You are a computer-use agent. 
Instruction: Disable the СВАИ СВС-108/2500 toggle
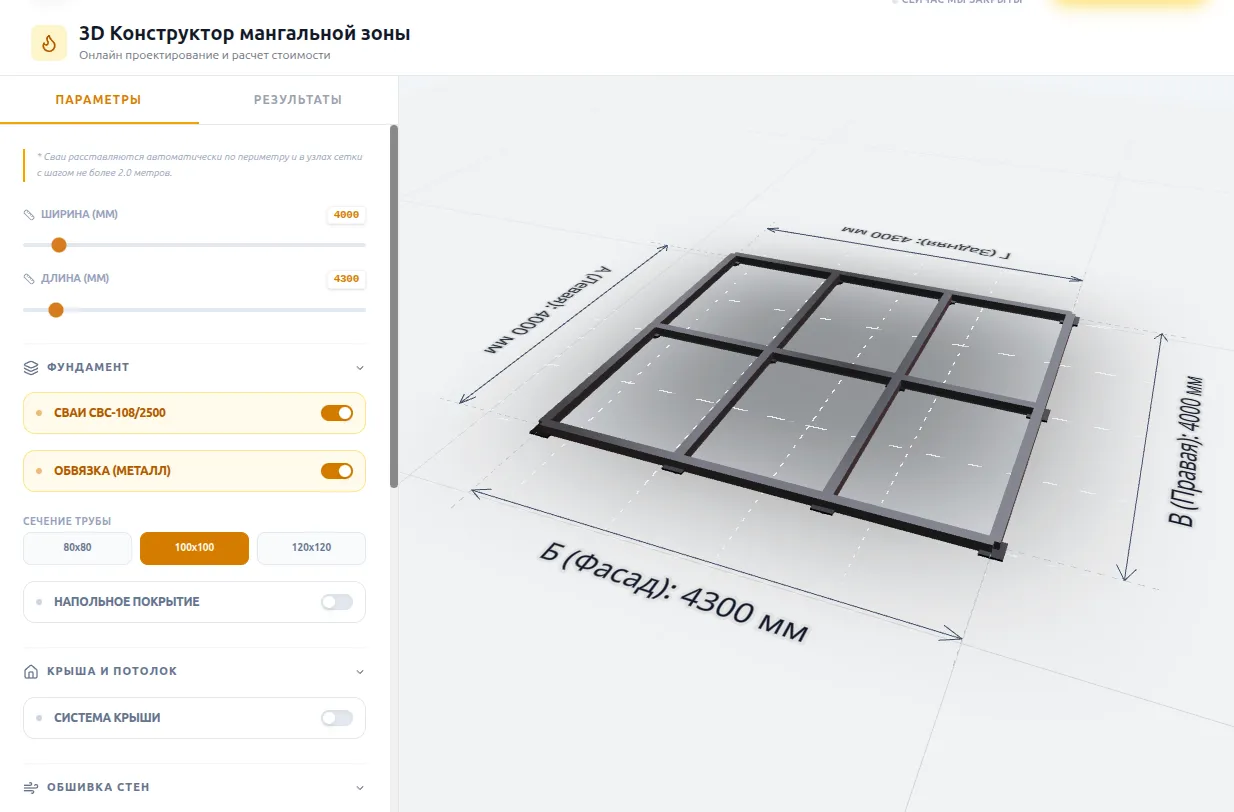[x=337, y=413]
